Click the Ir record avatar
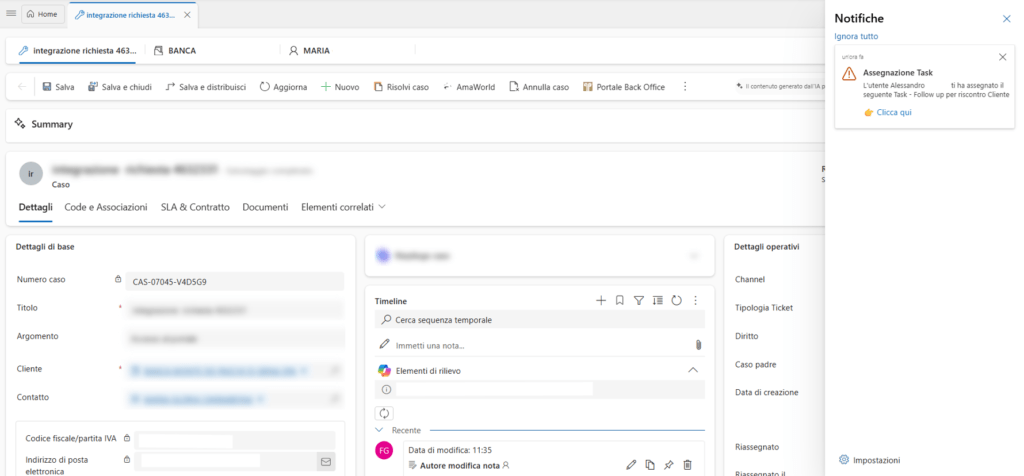The image size is (1024, 476). 31,174
